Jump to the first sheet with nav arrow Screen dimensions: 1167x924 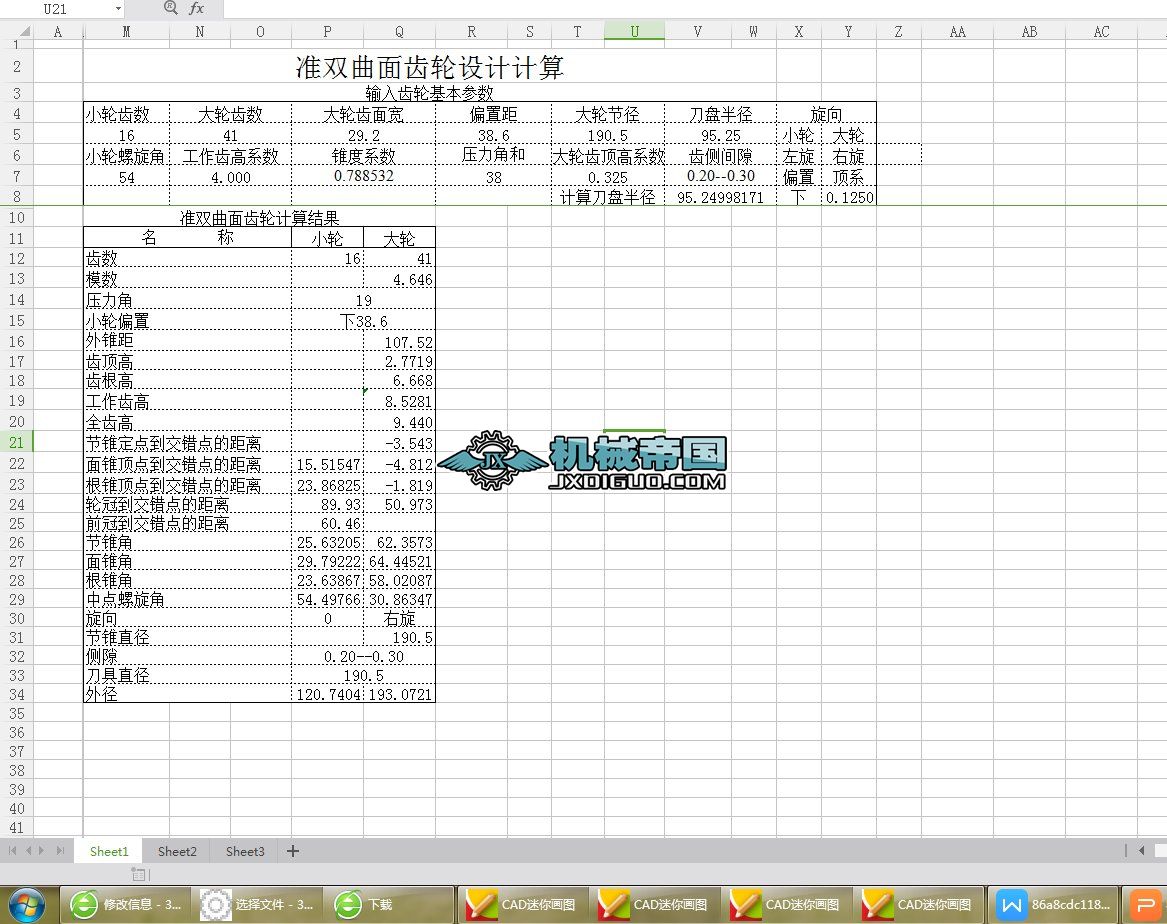coord(13,850)
